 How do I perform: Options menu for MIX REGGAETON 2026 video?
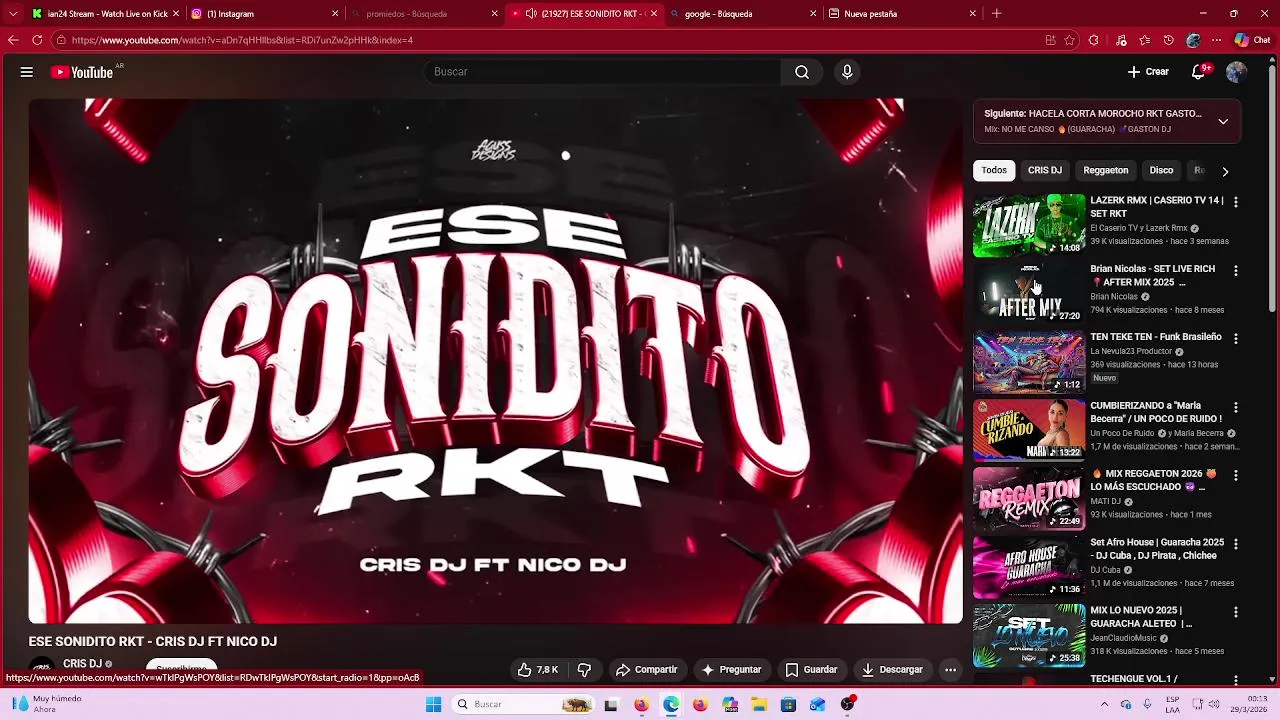point(1235,476)
